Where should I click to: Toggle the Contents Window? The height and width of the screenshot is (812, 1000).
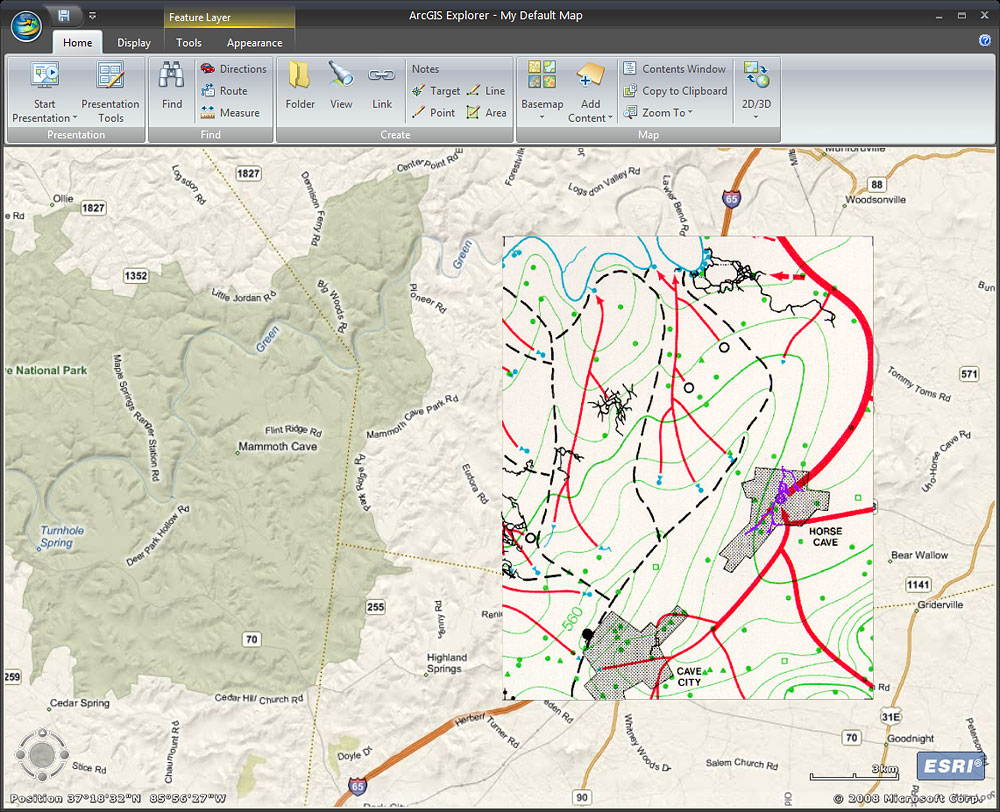675,69
